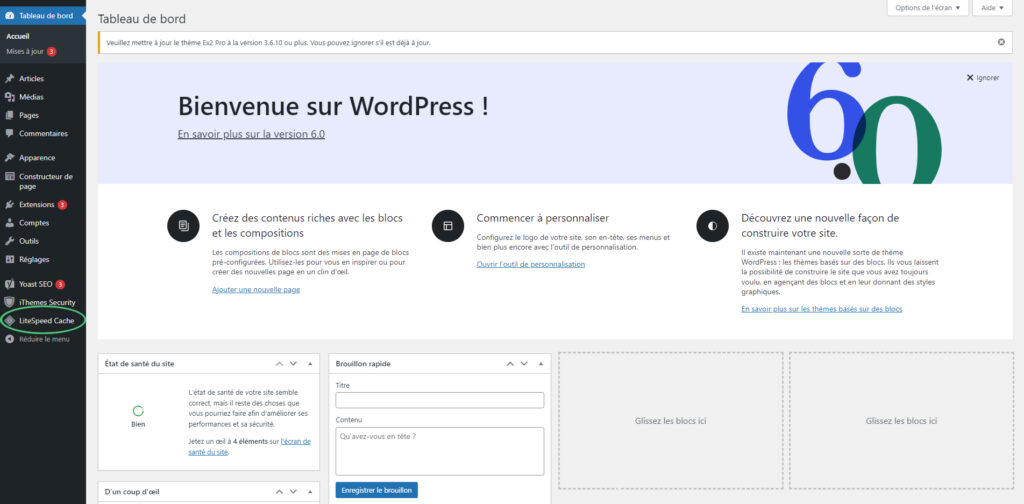Click the Yoast SEO icon
Image resolution: width=1024 pixels, height=504 pixels.
[x=9, y=284]
